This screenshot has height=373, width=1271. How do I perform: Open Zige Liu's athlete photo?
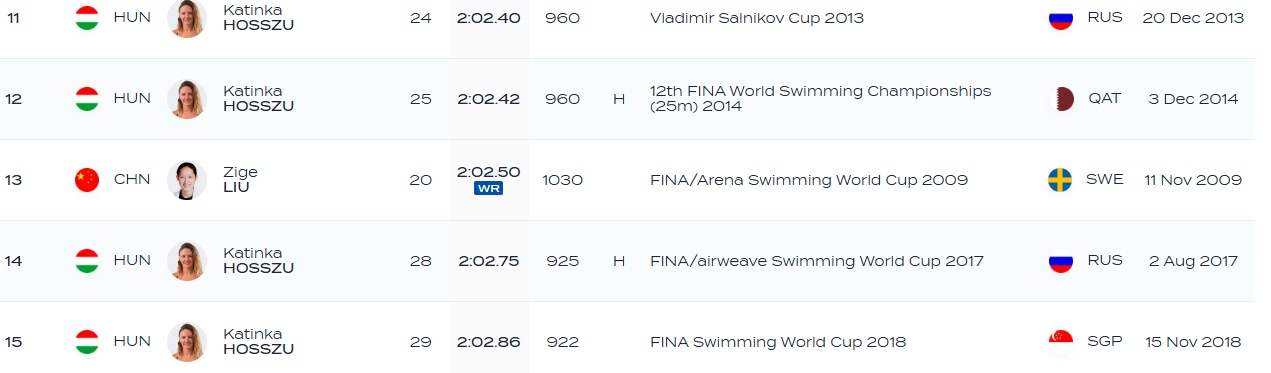click(x=187, y=180)
